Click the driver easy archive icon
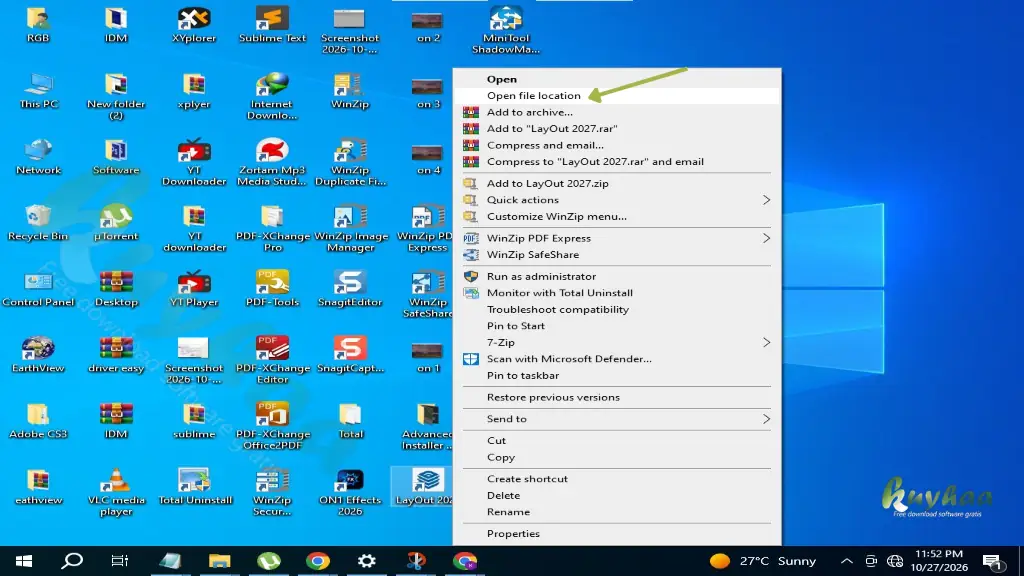 [116, 355]
